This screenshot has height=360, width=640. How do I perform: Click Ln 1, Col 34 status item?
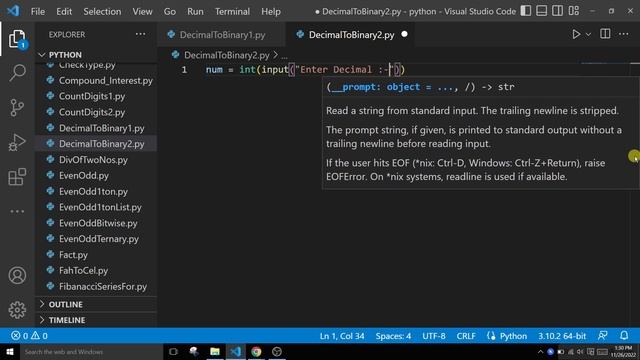(x=342, y=336)
